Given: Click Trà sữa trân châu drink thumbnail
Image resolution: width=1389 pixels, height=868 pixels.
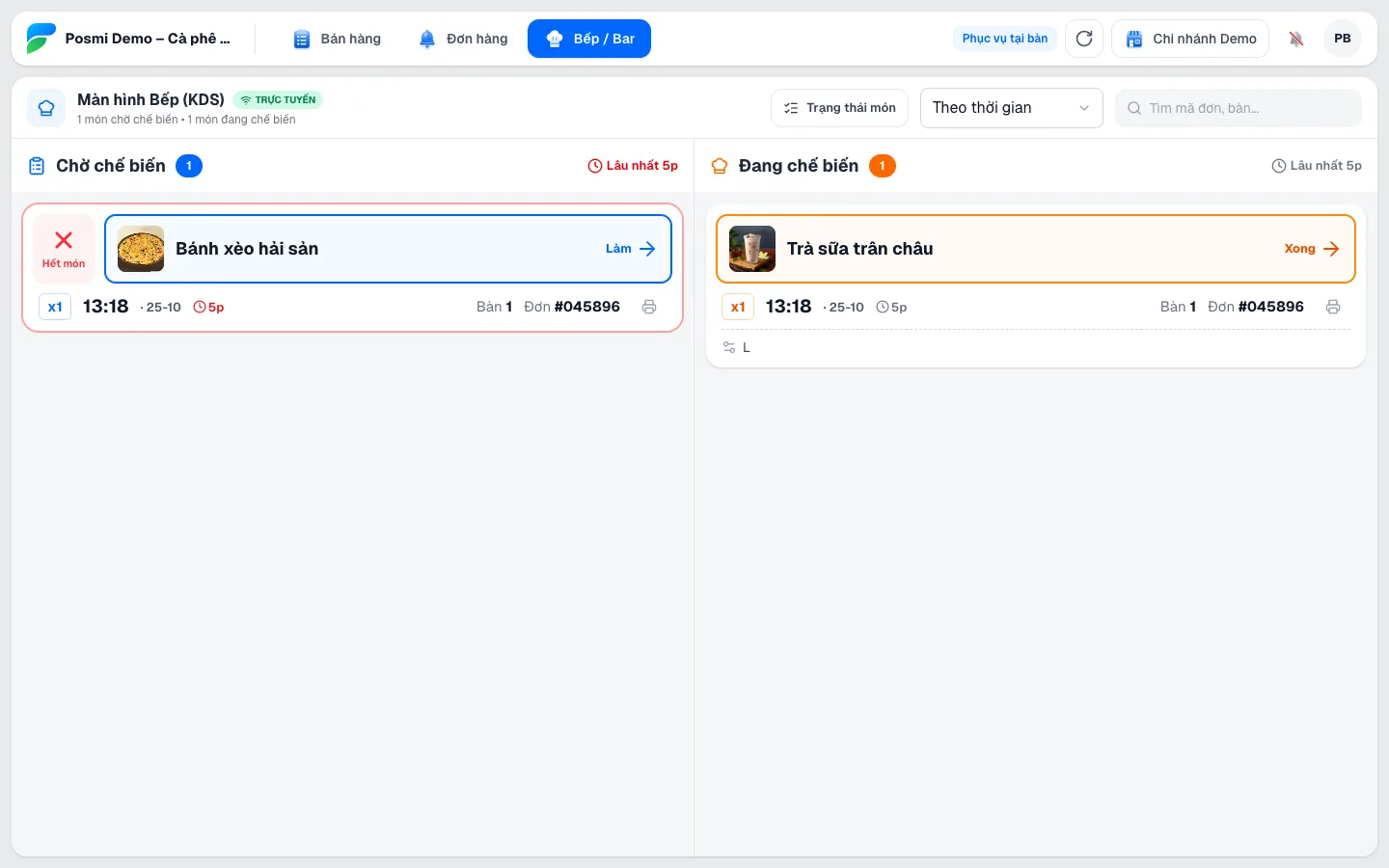Looking at the screenshot, I should [x=752, y=249].
